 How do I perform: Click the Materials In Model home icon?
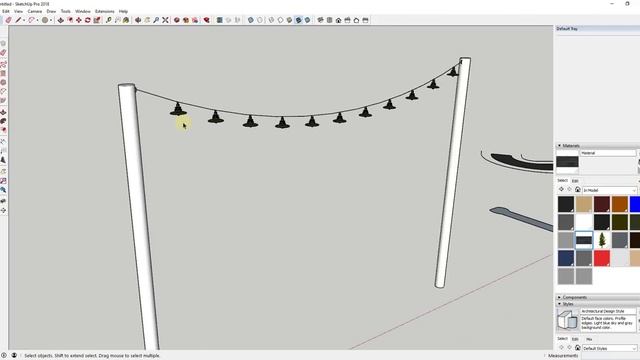(x=578, y=189)
